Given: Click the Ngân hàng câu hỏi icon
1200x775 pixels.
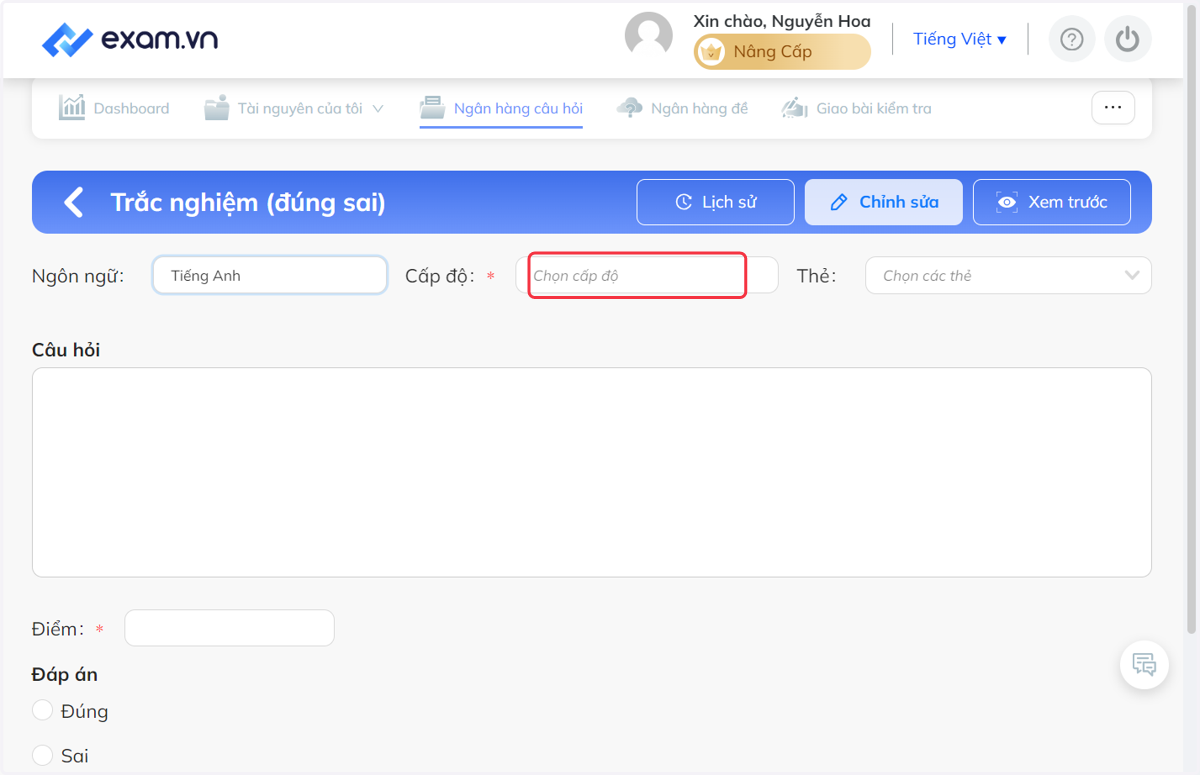Looking at the screenshot, I should coord(432,107).
